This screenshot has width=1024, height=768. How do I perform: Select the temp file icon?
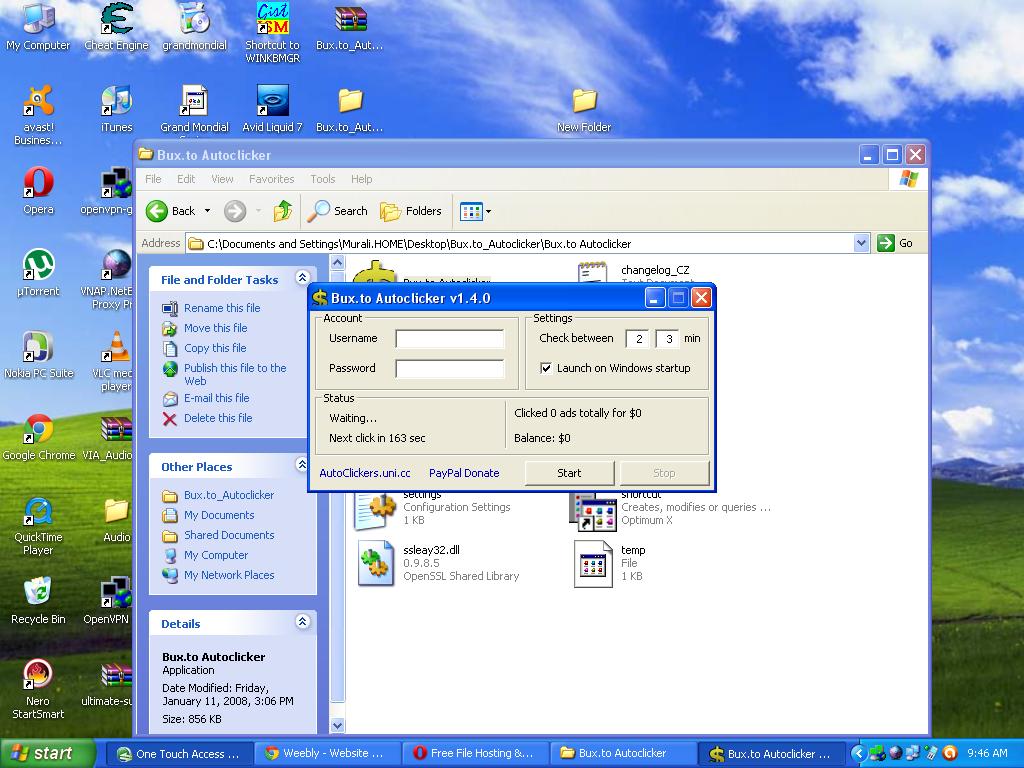pos(593,563)
